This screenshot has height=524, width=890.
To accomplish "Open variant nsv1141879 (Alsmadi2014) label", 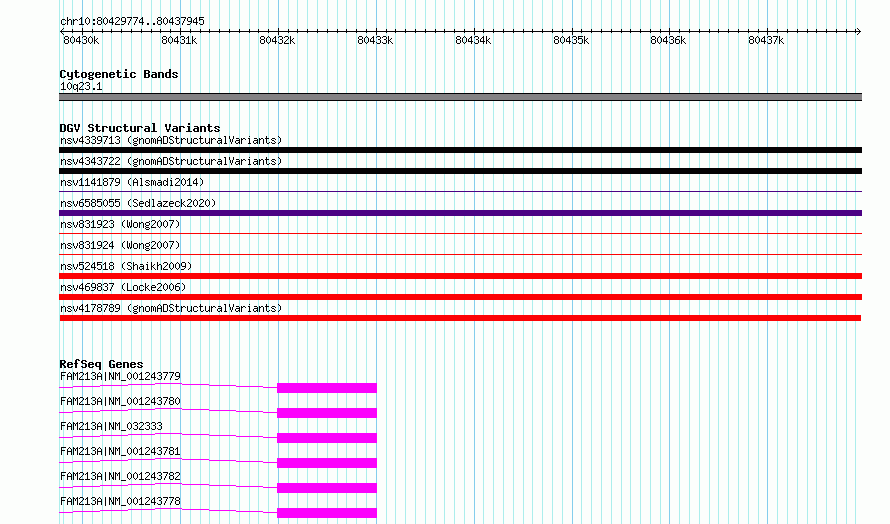I will pos(132,182).
